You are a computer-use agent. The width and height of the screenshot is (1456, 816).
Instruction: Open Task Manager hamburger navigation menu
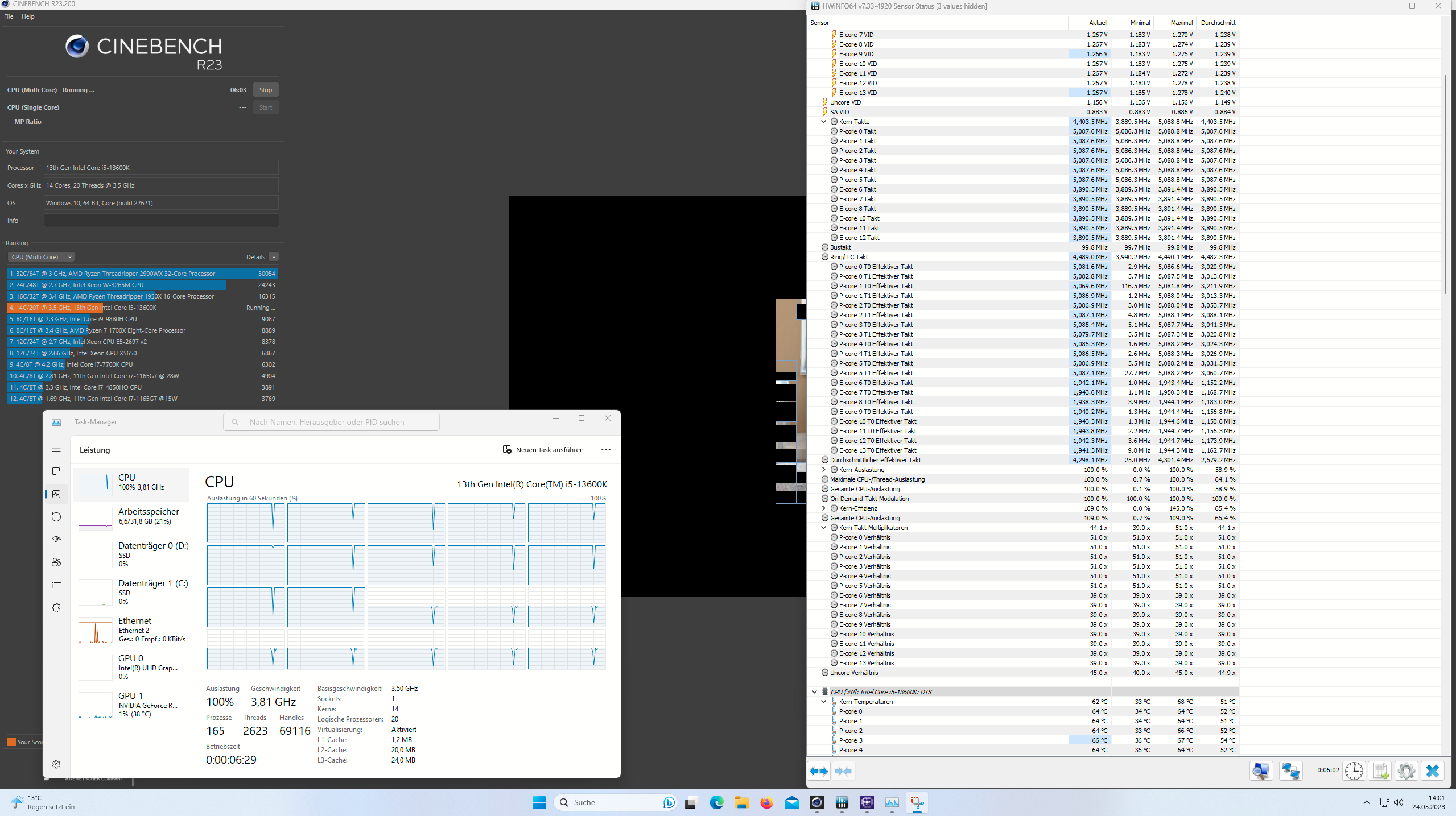[56, 449]
